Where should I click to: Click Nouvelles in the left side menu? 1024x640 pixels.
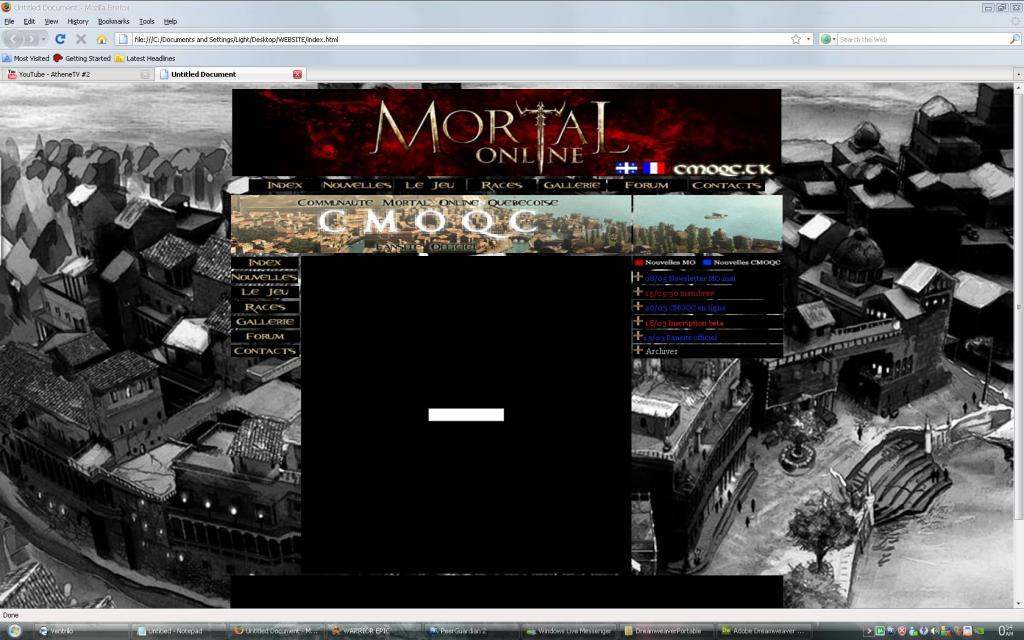click(x=265, y=278)
